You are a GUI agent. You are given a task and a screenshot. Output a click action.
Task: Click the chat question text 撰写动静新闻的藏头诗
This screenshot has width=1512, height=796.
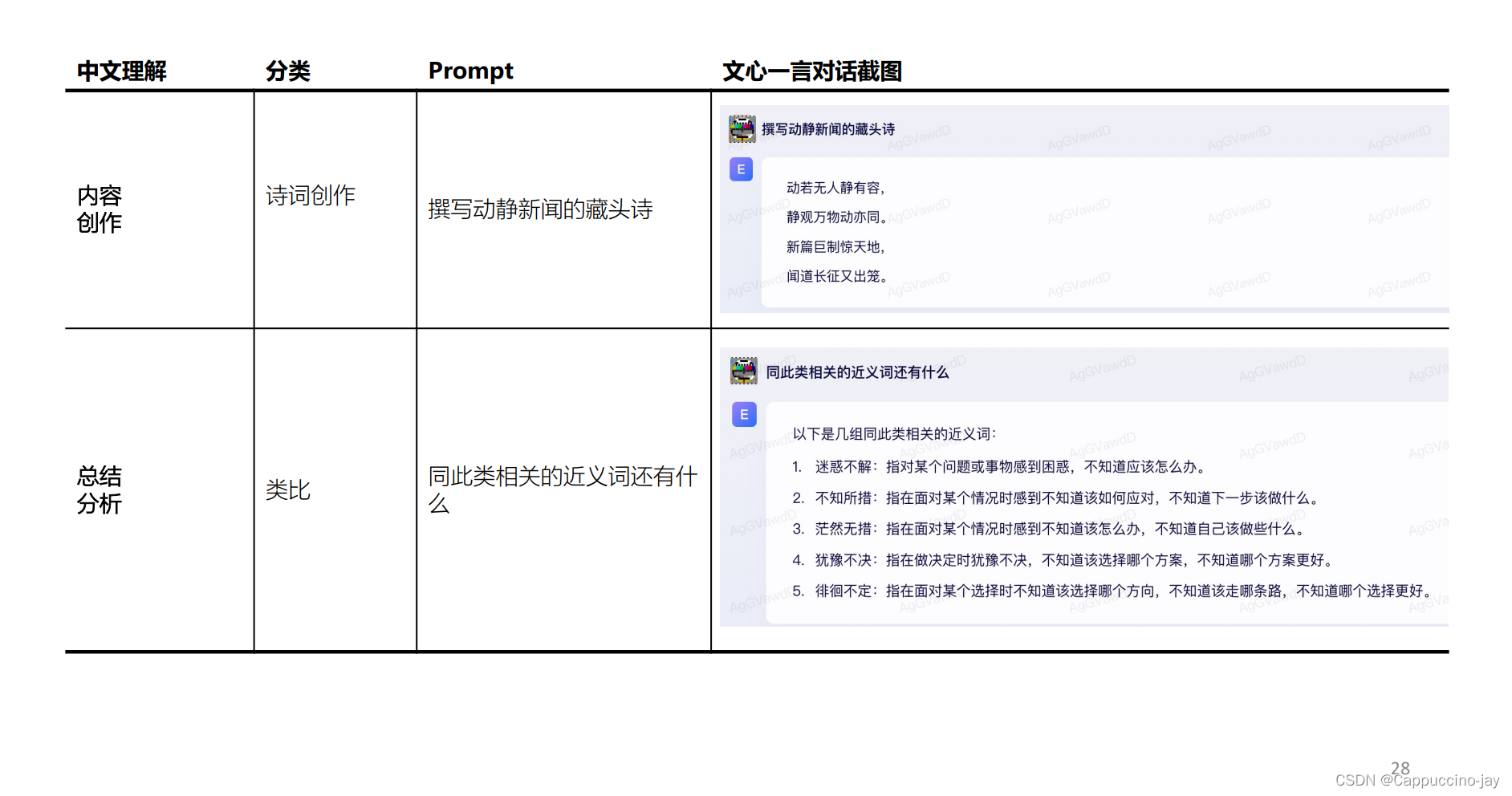click(828, 129)
